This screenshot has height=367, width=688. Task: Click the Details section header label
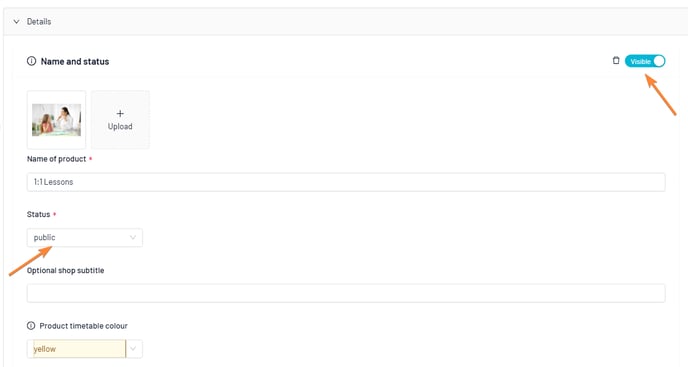39,22
